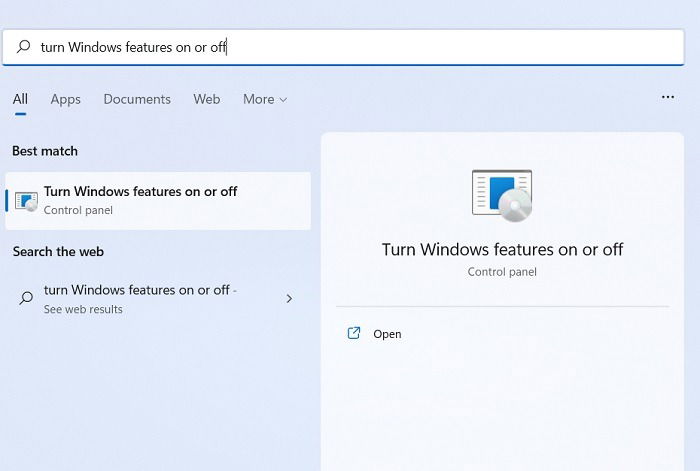Click the search text input field
This screenshot has width=700, height=471.
(x=343, y=47)
